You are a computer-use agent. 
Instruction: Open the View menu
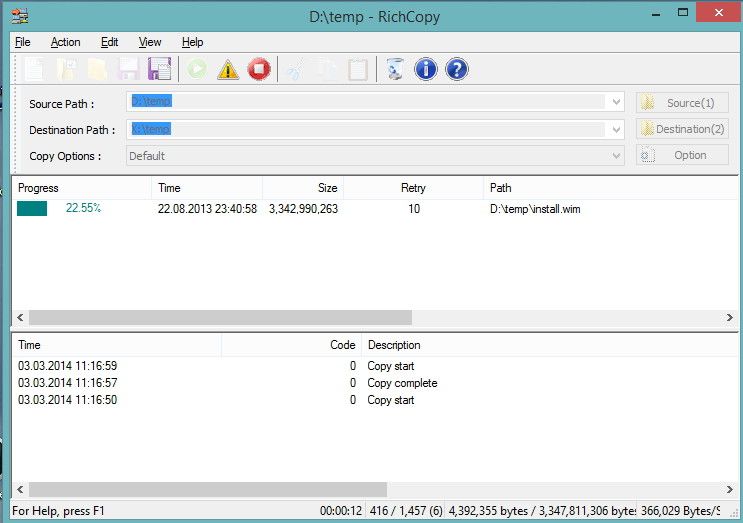[x=150, y=42]
